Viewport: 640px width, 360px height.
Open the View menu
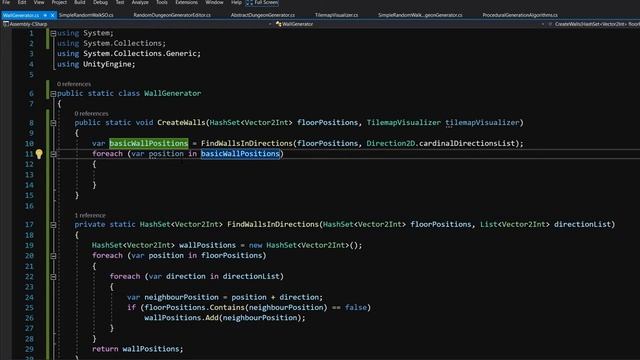click(39, 2)
